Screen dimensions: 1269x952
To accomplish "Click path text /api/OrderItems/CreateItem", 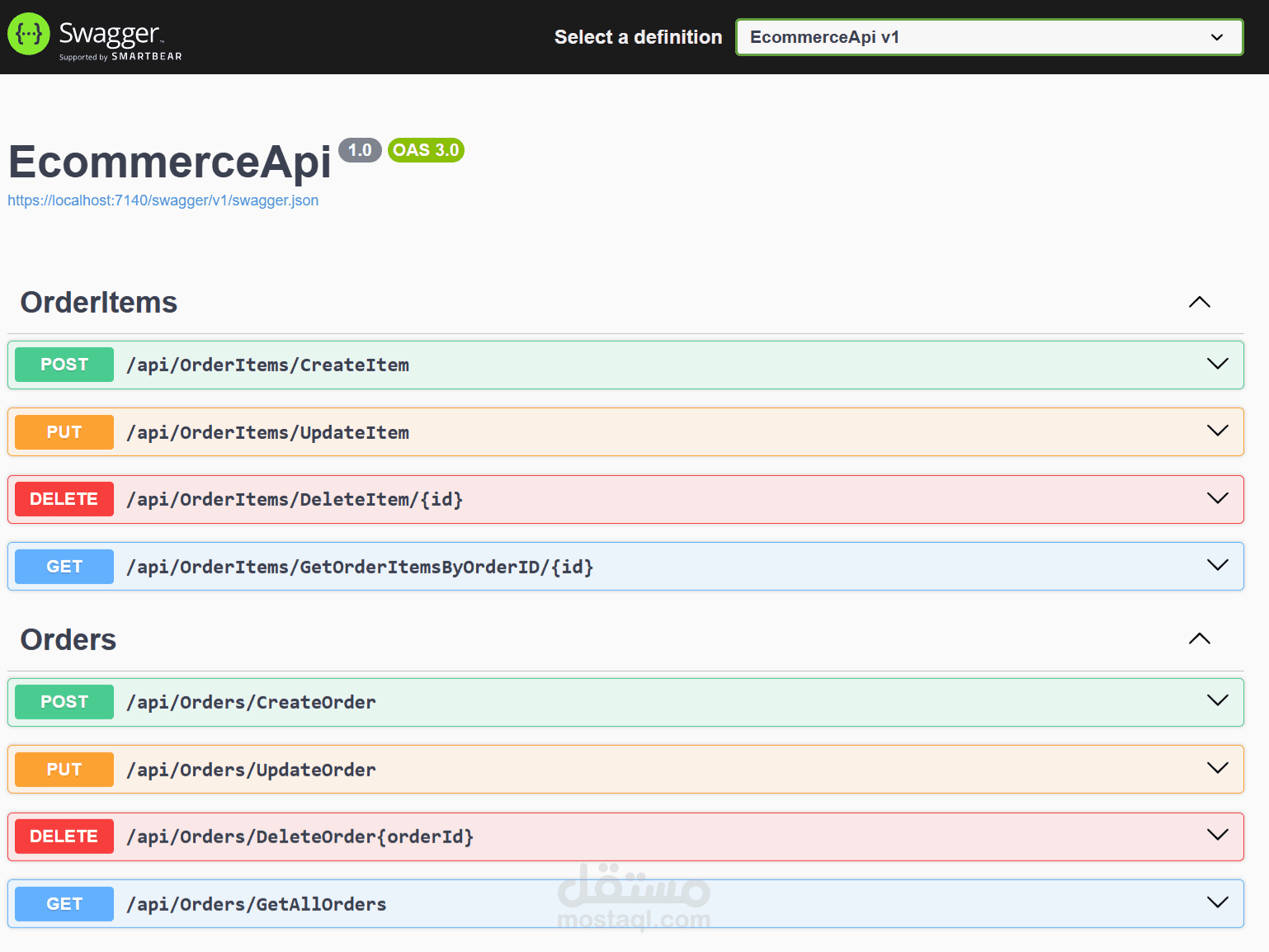I will [x=267, y=365].
